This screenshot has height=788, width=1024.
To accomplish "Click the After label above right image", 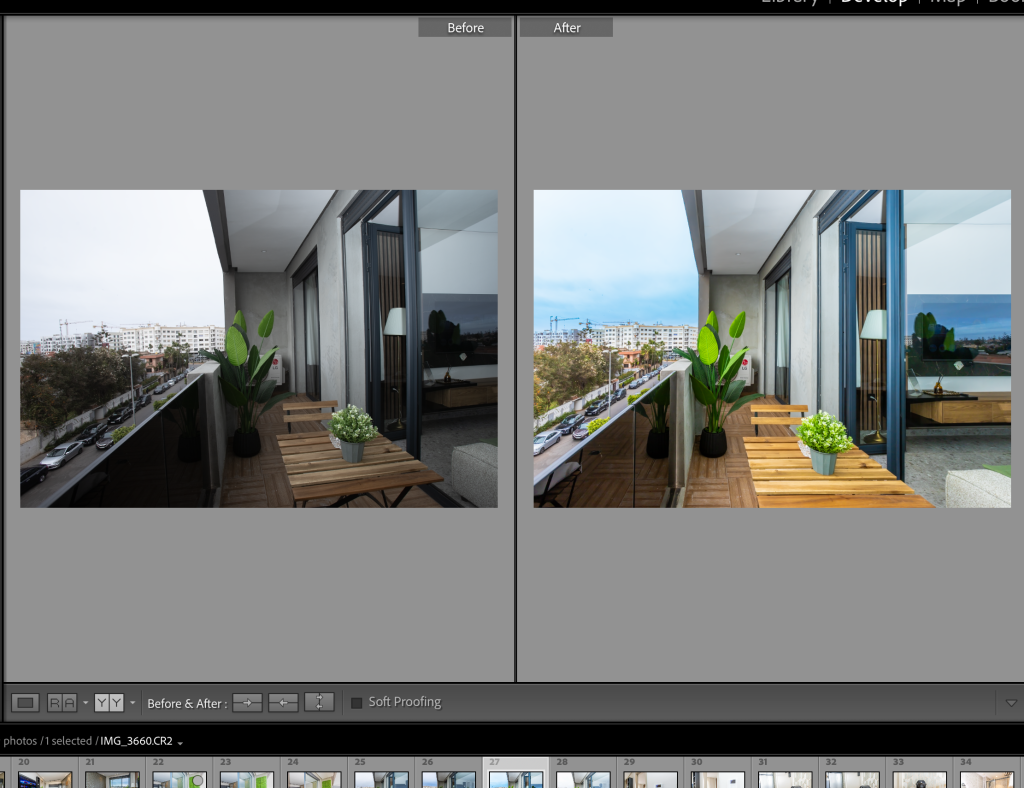I will click(x=567, y=28).
